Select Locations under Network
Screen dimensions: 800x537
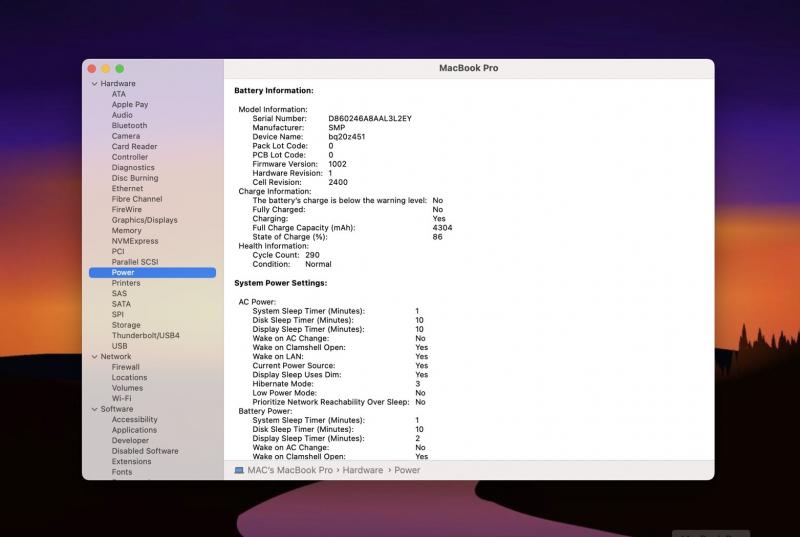[x=129, y=377]
